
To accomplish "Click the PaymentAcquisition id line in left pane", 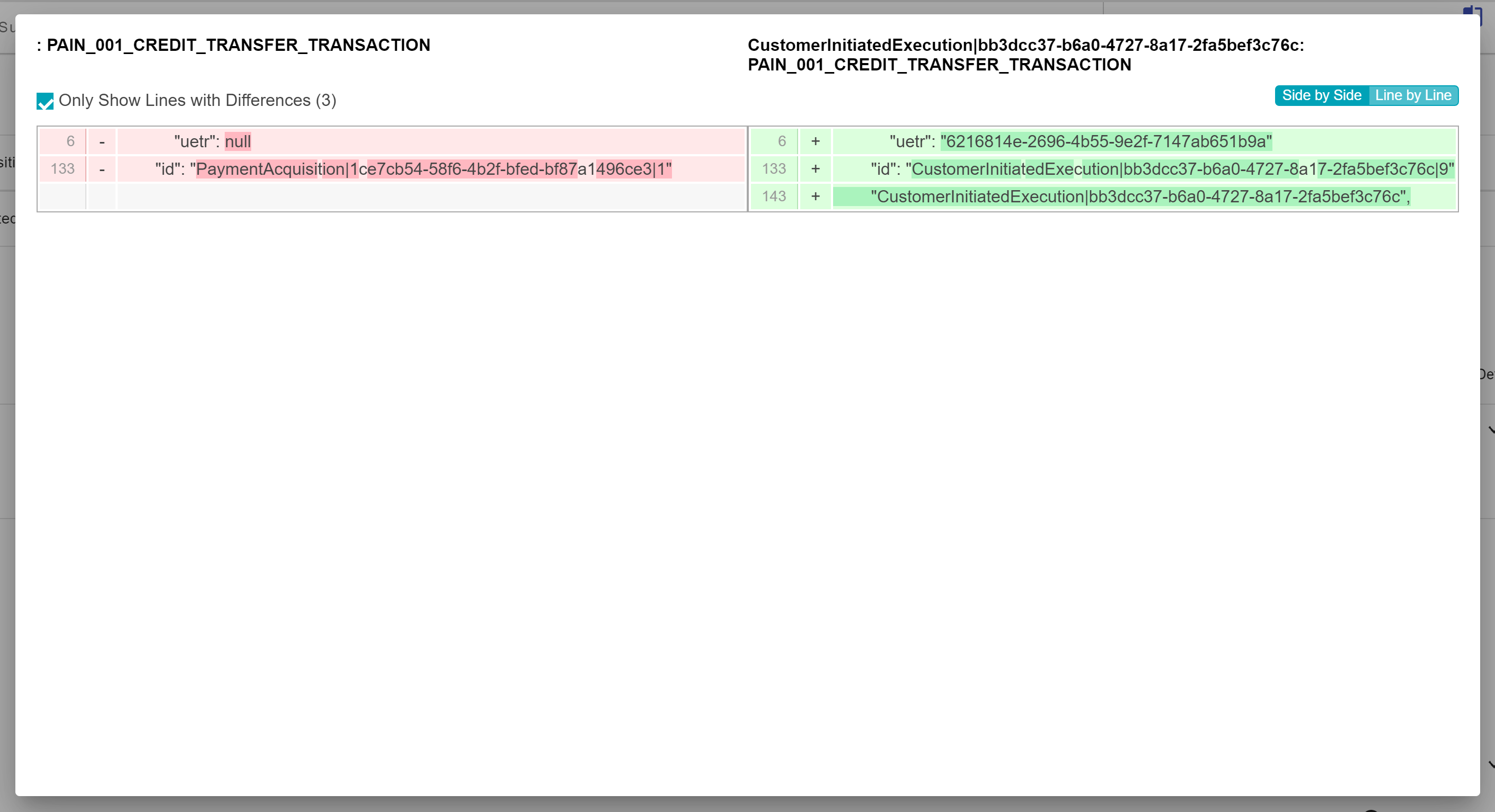I will tap(413, 169).
